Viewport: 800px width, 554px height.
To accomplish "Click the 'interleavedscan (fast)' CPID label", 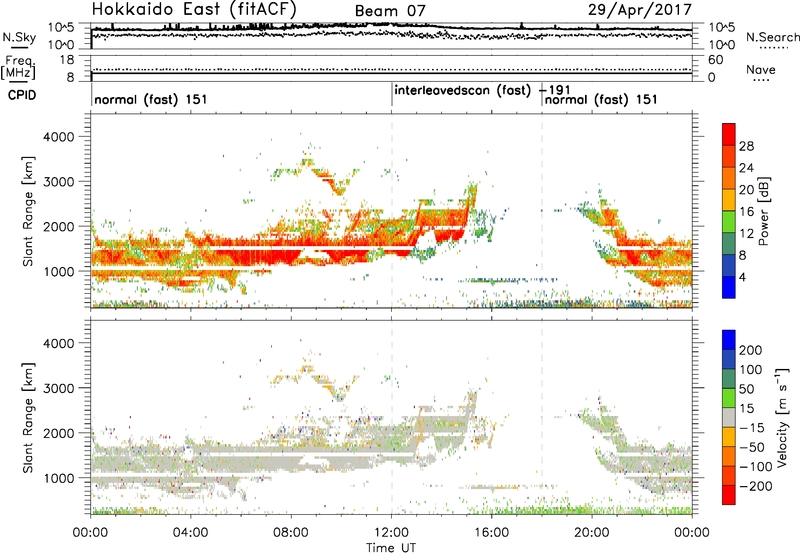I will (463, 90).
